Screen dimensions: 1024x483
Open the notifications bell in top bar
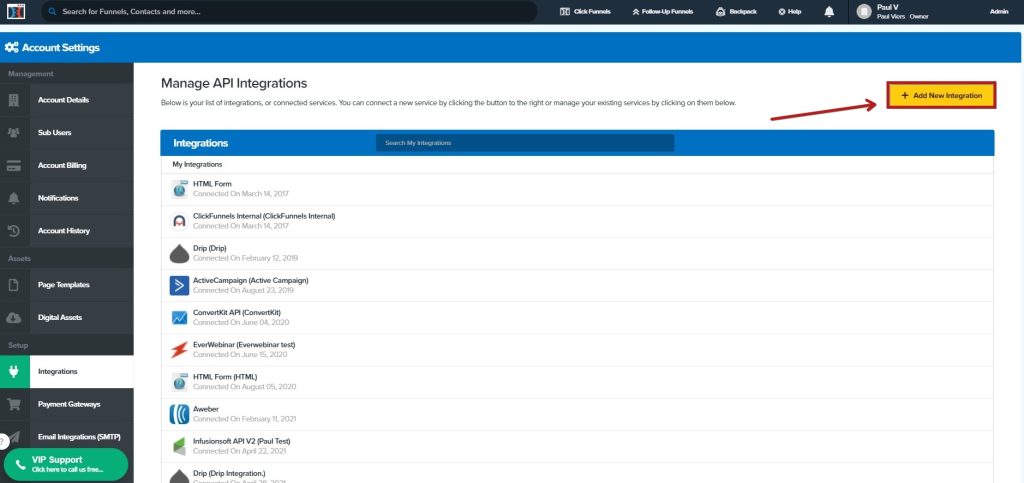[829, 12]
